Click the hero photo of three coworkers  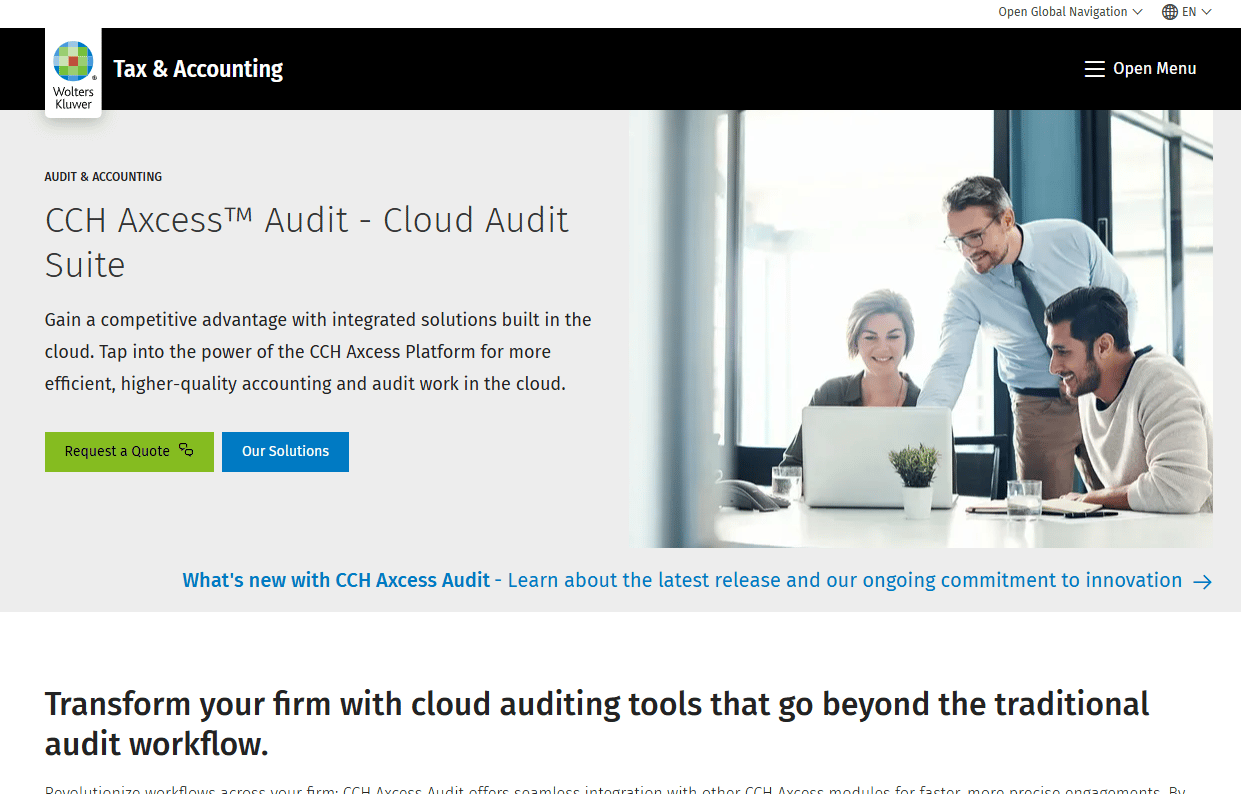[x=921, y=329]
